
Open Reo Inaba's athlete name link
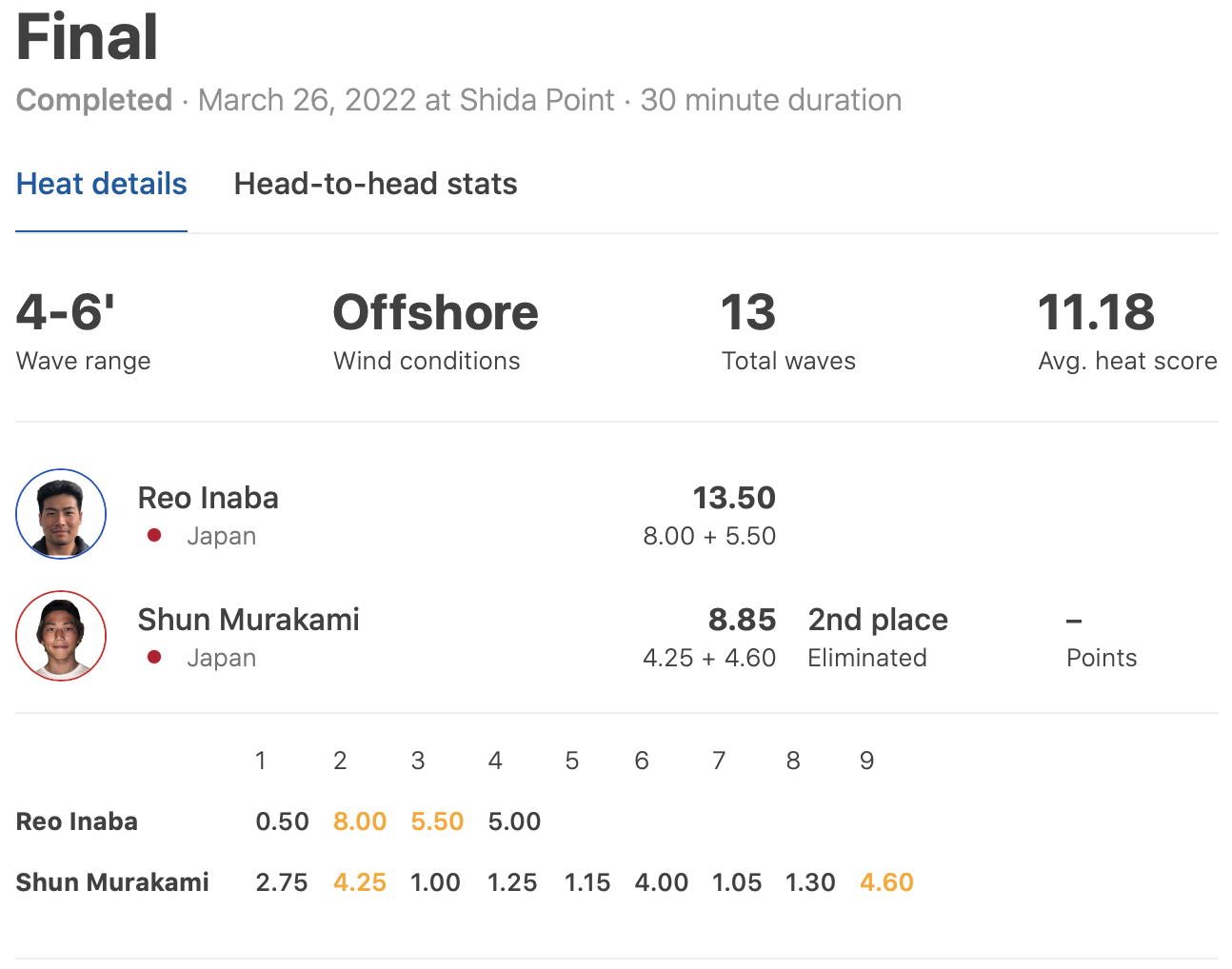click(209, 498)
